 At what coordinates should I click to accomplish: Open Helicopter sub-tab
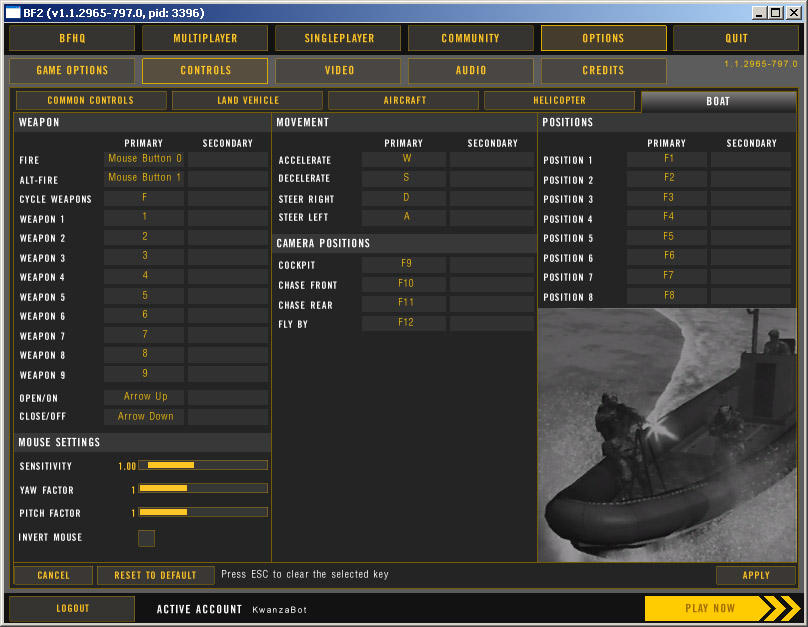coord(559,100)
